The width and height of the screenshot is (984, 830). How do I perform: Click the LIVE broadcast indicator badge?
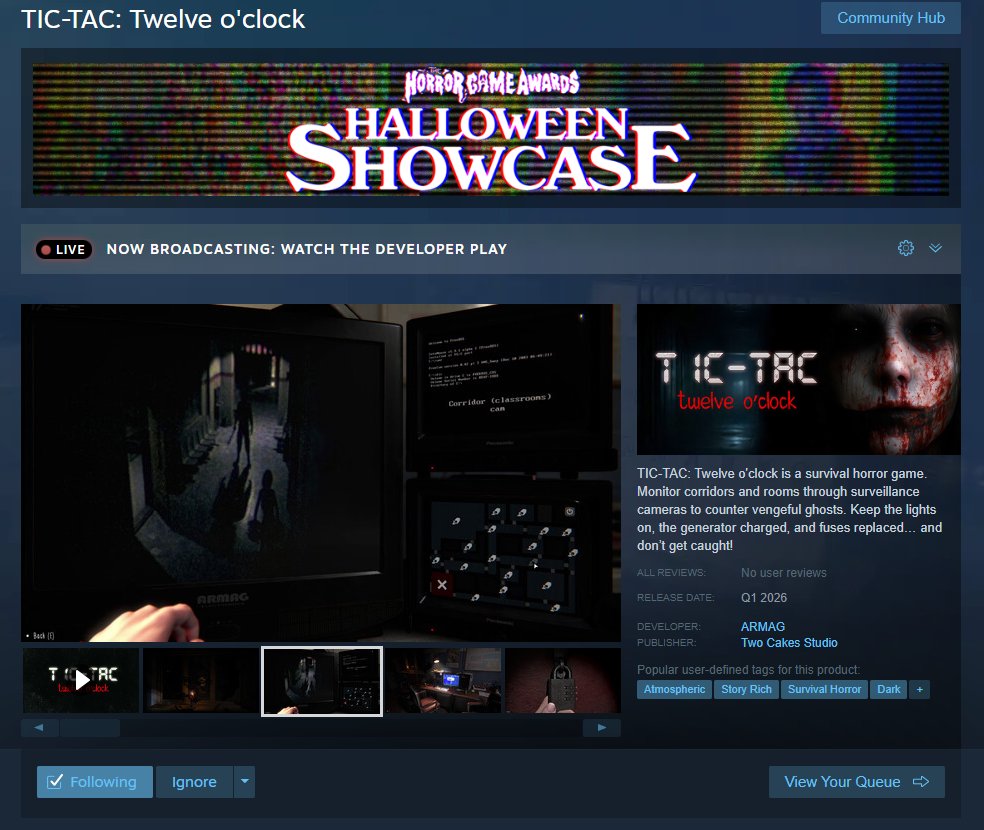(x=63, y=248)
